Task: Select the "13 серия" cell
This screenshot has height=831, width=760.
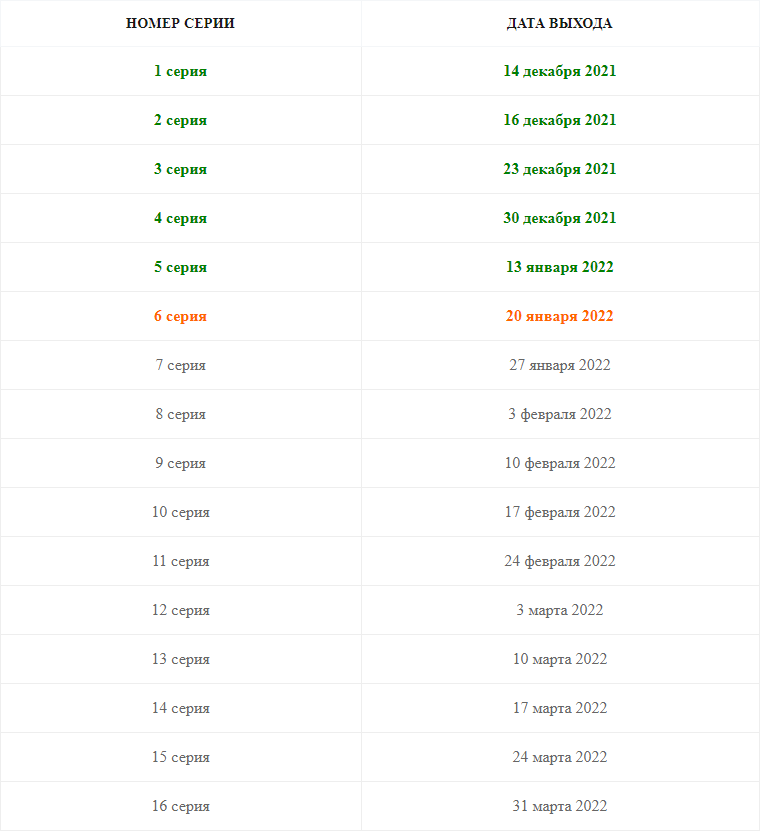Action: point(181,659)
